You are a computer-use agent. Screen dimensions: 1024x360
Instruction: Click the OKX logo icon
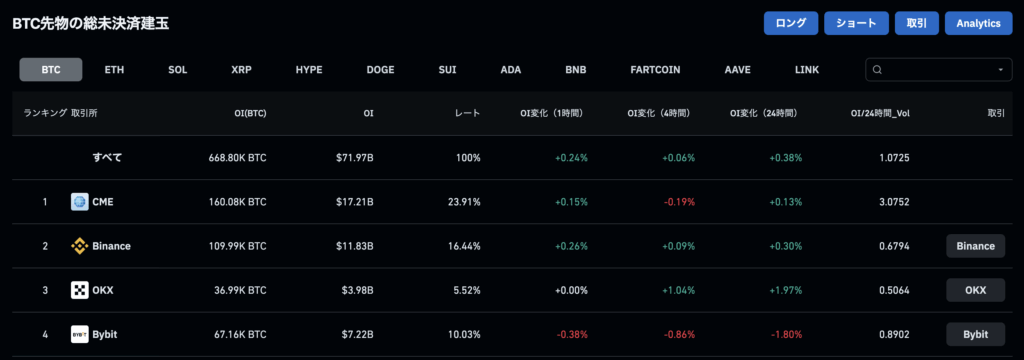coord(80,290)
